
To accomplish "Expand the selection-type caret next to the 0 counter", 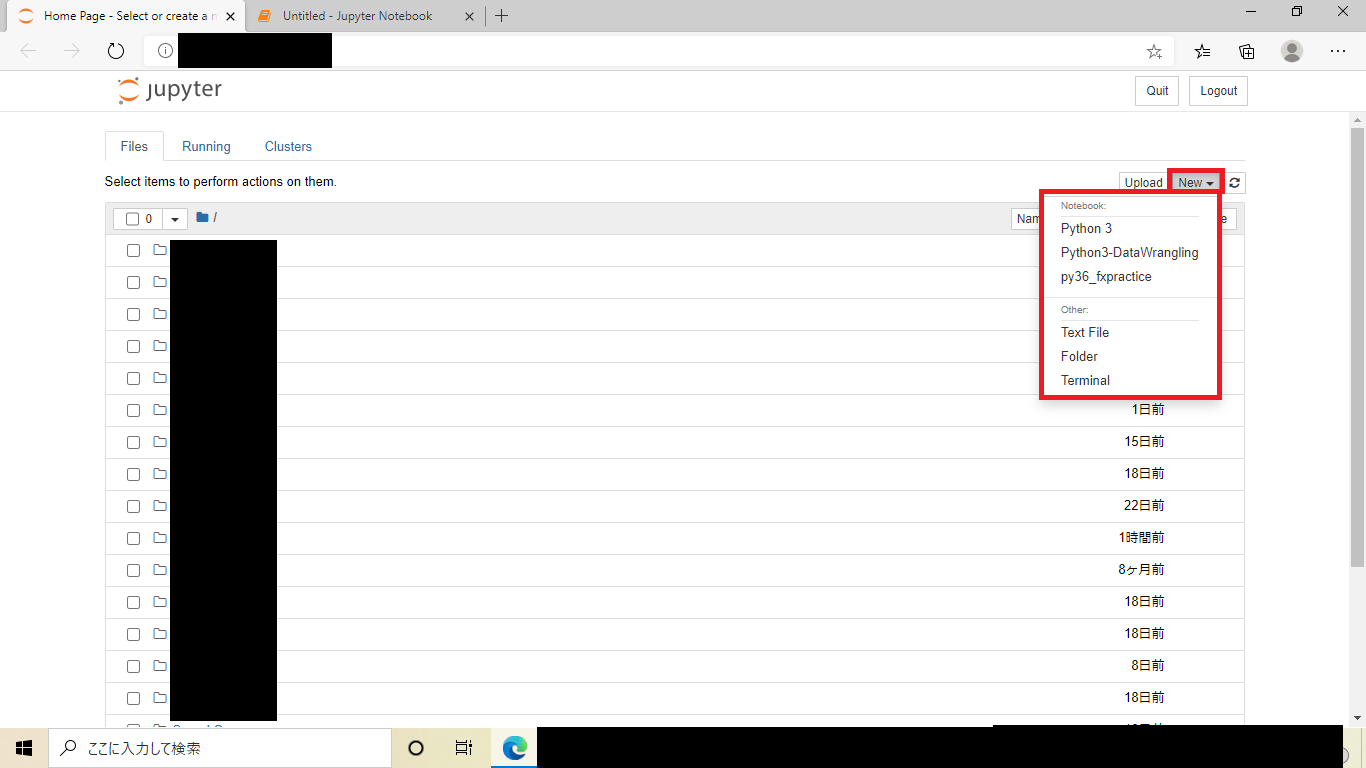I will [175, 219].
